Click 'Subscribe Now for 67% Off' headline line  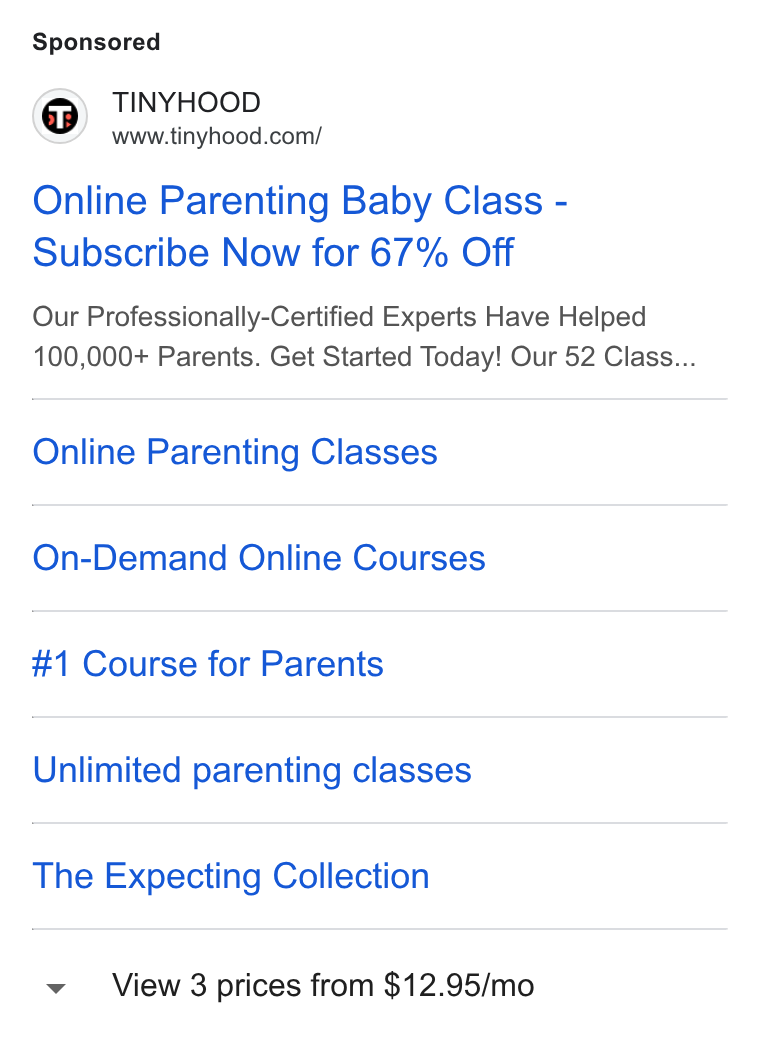pos(273,253)
